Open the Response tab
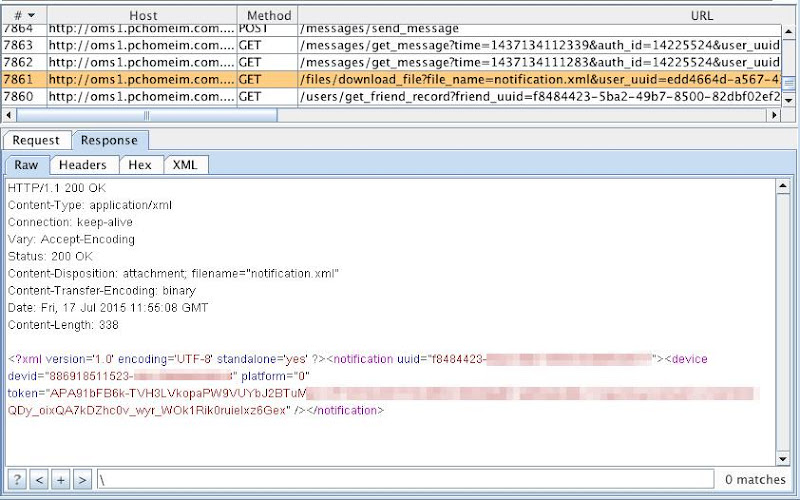This screenshot has width=800, height=500. [109, 140]
